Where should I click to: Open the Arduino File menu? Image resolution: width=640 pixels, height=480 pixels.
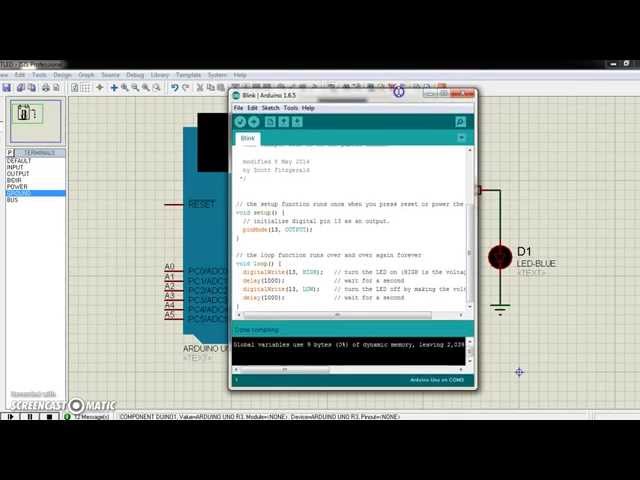(238, 108)
